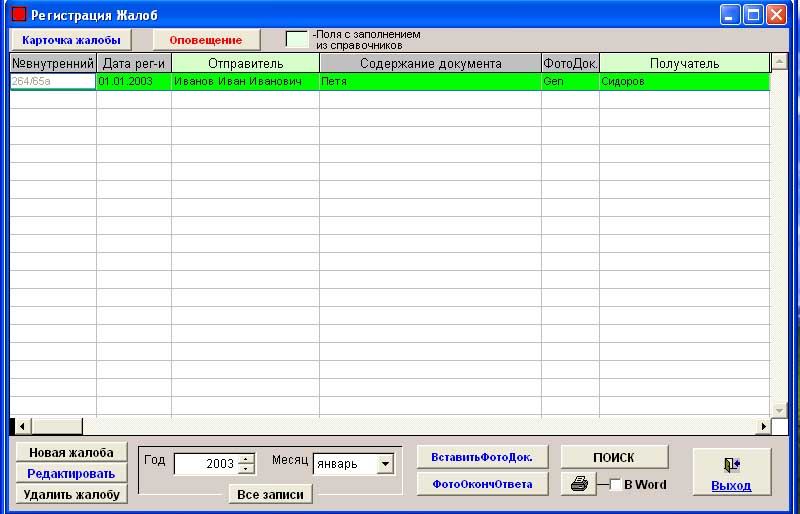Click the horizontal scrollbar thumb
800x514 pixels.
(x=57, y=426)
